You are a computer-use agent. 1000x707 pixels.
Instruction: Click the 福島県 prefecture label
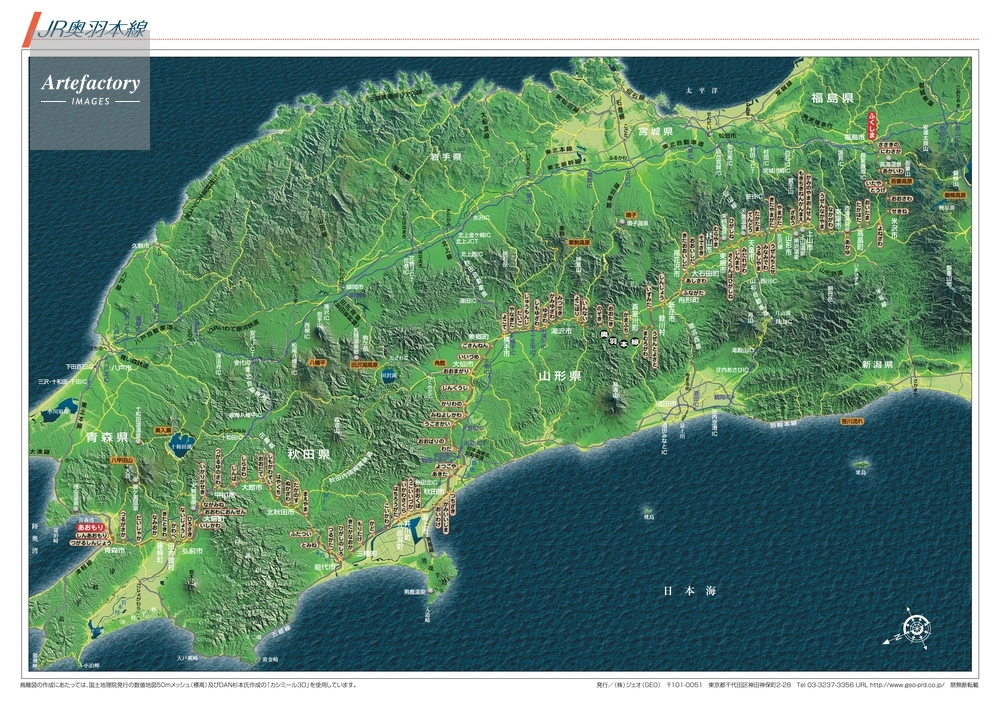tap(832, 97)
